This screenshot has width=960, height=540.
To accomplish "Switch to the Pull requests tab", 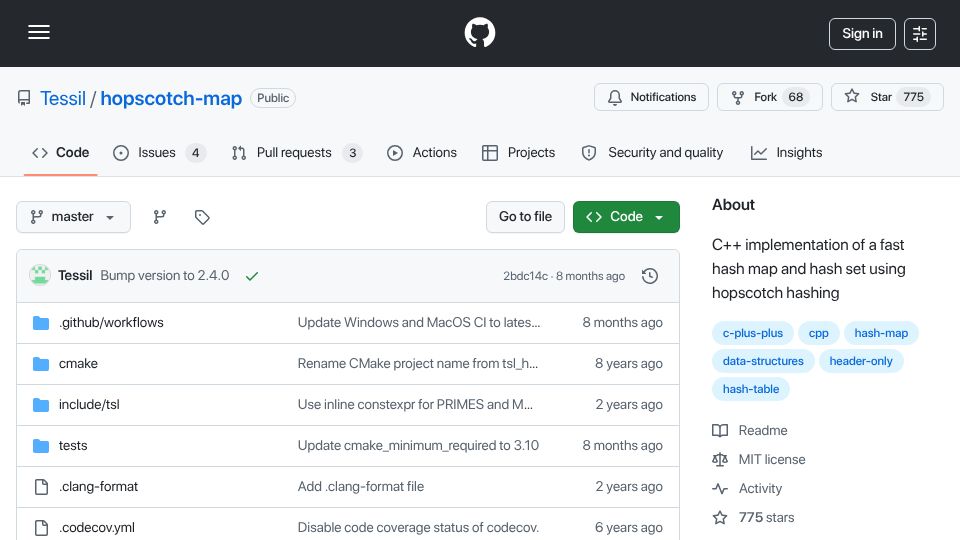I will coord(297,152).
